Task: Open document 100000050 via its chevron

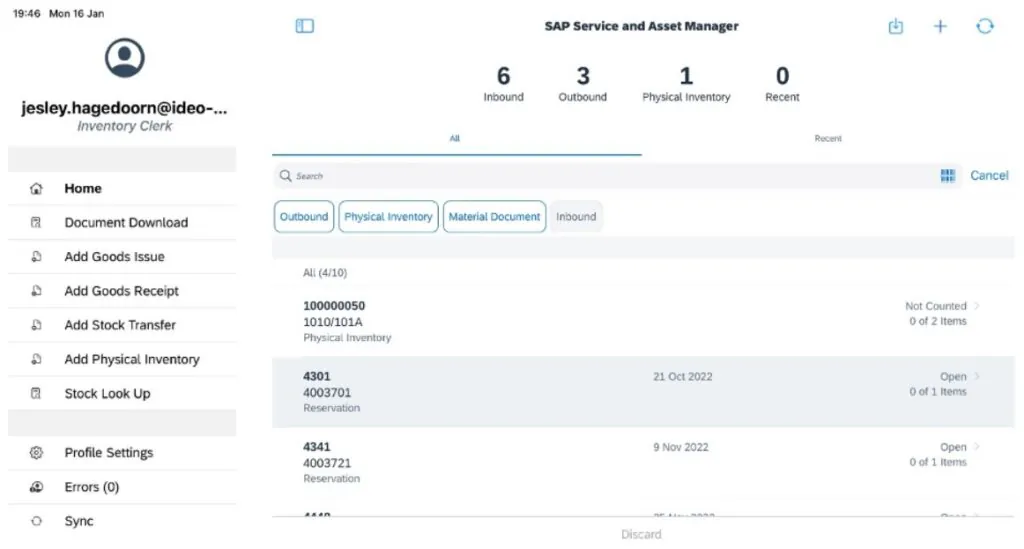Action: [x=977, y=306]
